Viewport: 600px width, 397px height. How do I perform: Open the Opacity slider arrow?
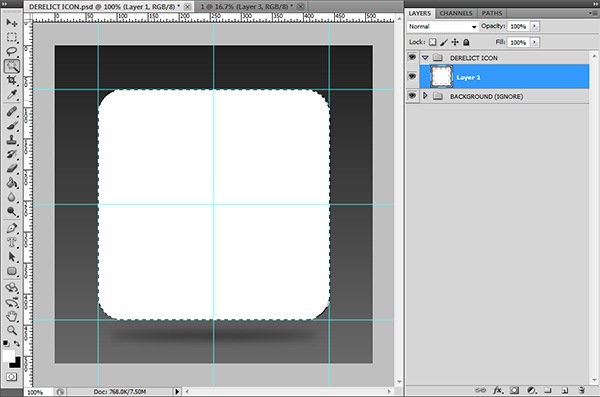coord(535,26)
